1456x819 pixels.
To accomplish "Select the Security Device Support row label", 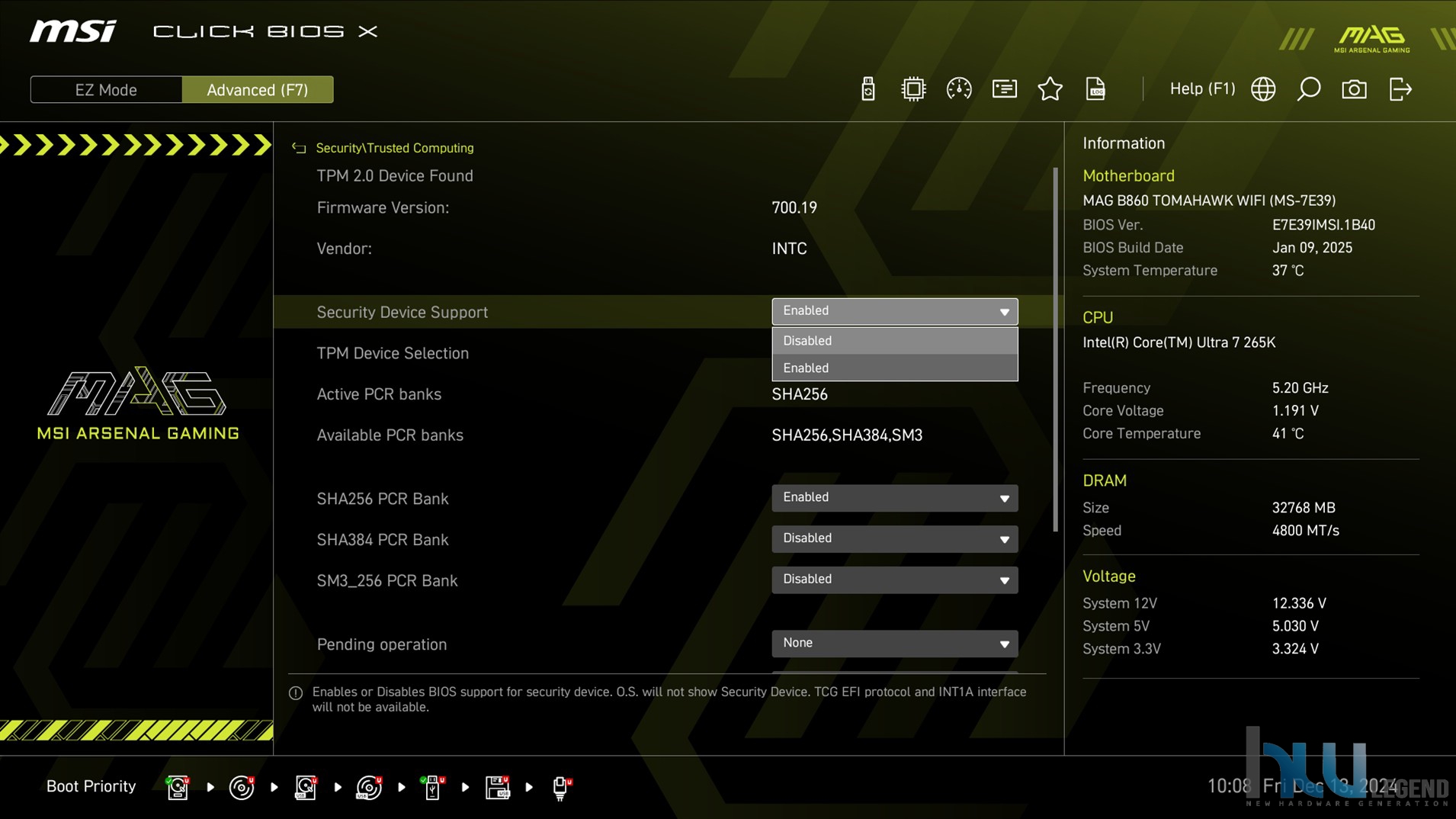I will coord(402,312).
